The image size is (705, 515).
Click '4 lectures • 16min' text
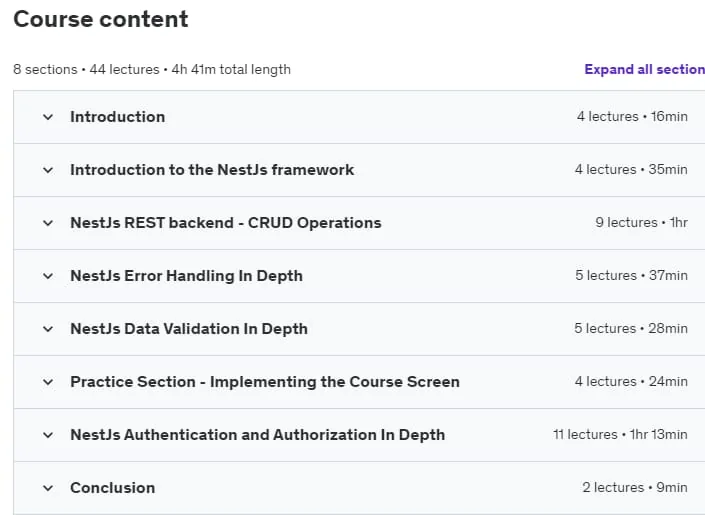point(632,116)
